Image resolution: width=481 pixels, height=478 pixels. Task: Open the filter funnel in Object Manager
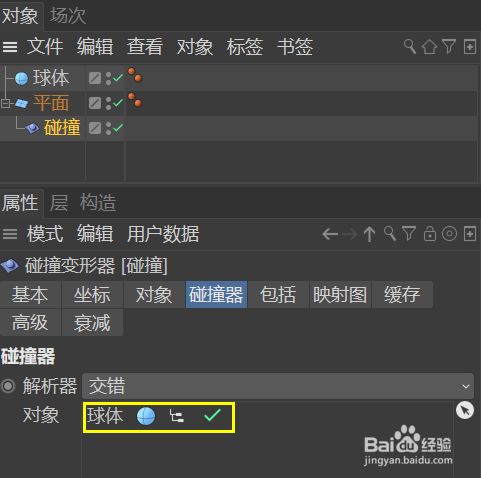coord(449,46)
